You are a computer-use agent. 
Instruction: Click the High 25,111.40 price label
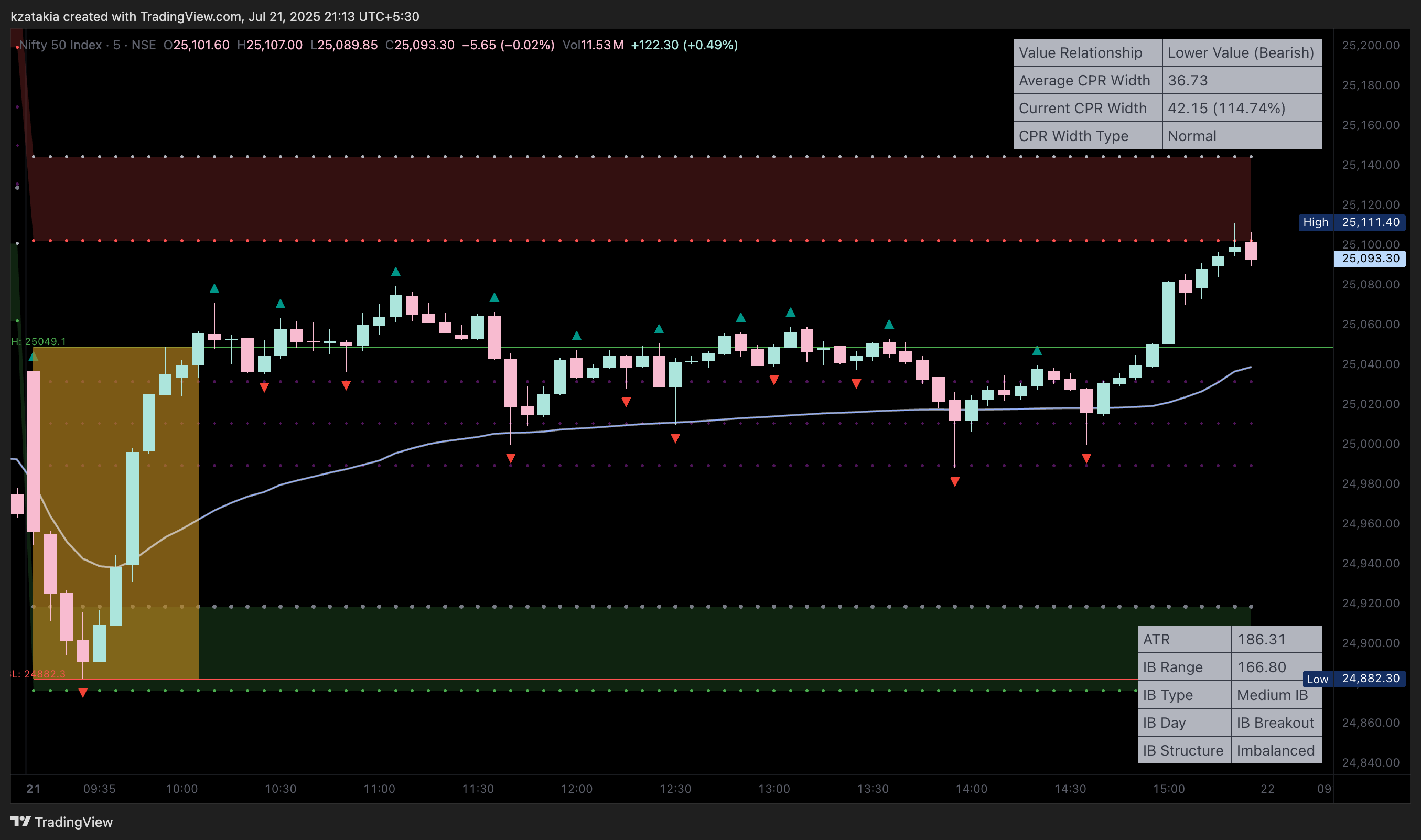(x=1351, y=222)
